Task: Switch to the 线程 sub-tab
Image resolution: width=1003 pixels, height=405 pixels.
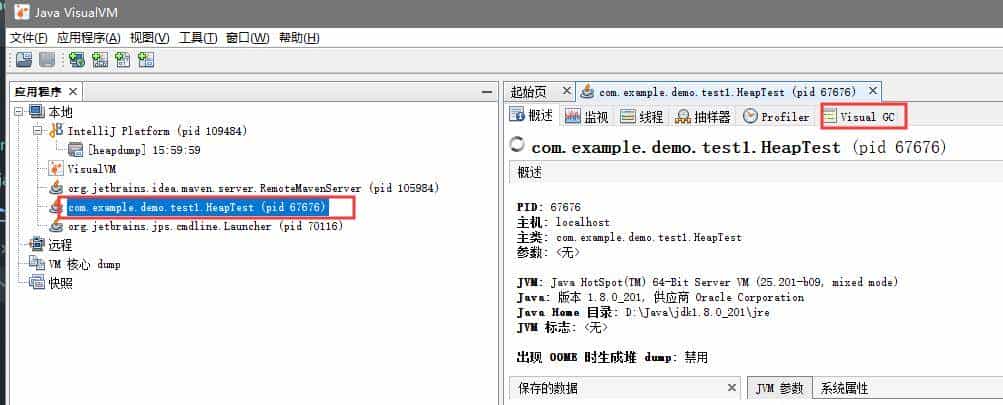Action: tap(642, 117)
